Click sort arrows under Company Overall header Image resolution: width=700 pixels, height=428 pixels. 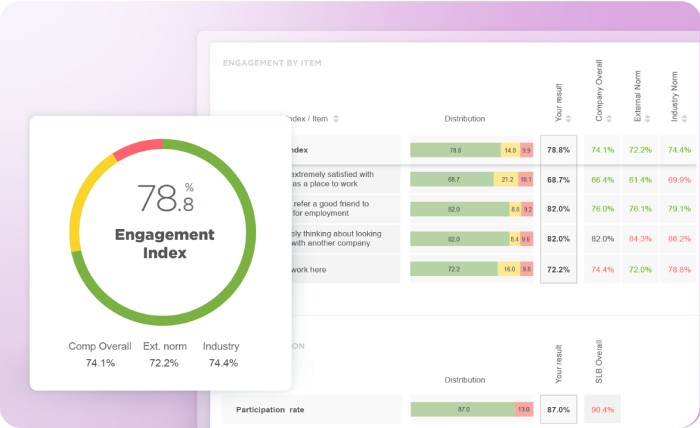click(x=609, y=118)
